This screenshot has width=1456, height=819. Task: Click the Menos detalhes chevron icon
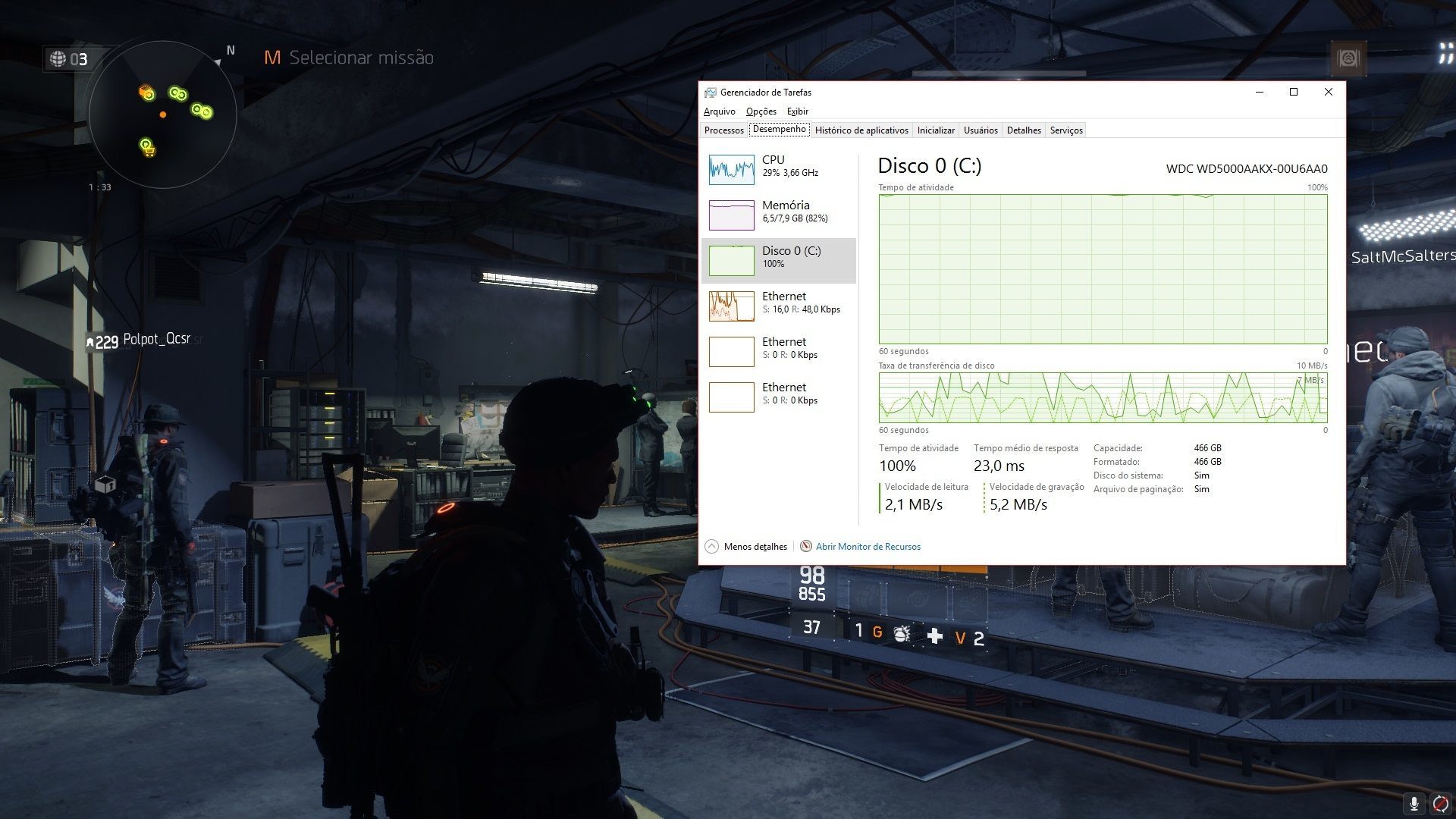click(711, 546)
